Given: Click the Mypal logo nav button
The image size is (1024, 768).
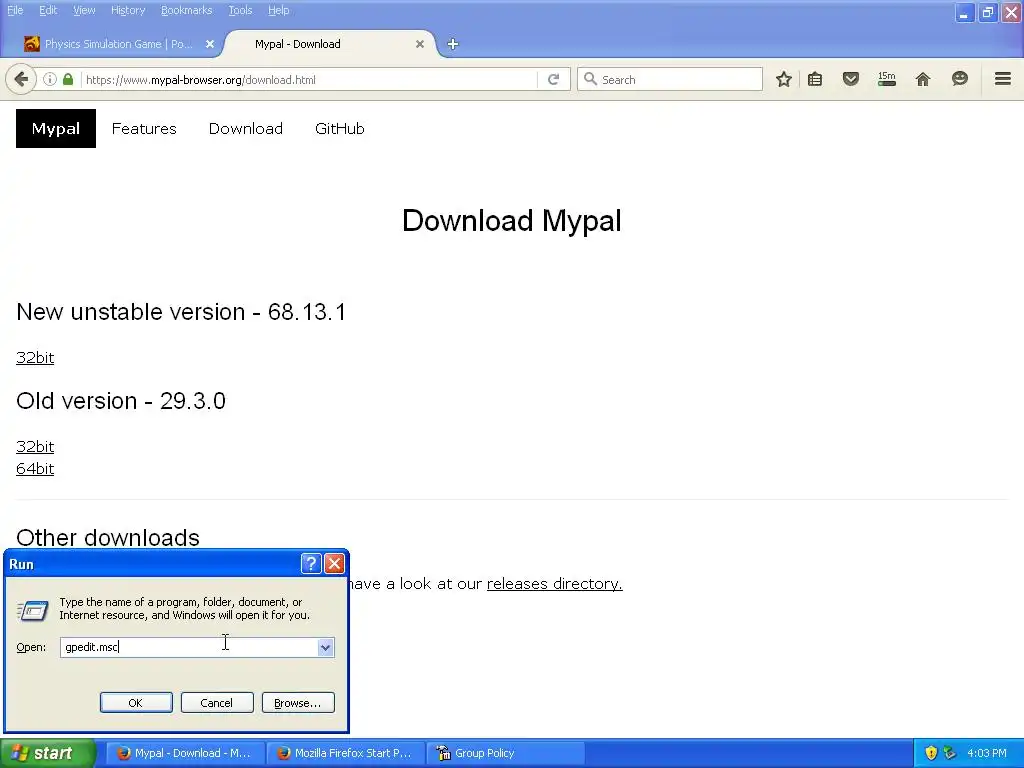Looking at the screenshot, I should click(x=56, y=129).
